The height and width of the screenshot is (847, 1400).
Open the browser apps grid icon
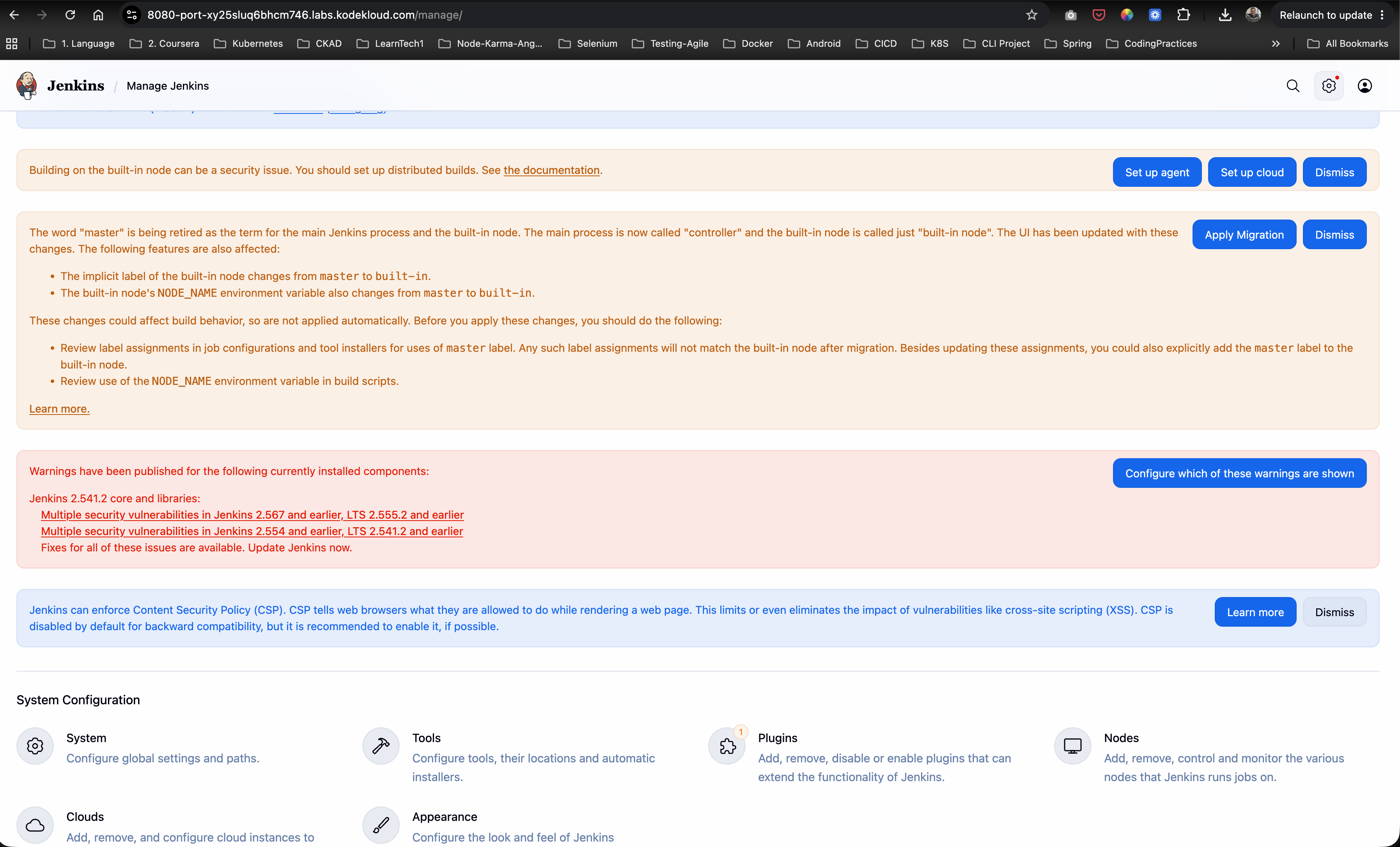tap(12, 43)
